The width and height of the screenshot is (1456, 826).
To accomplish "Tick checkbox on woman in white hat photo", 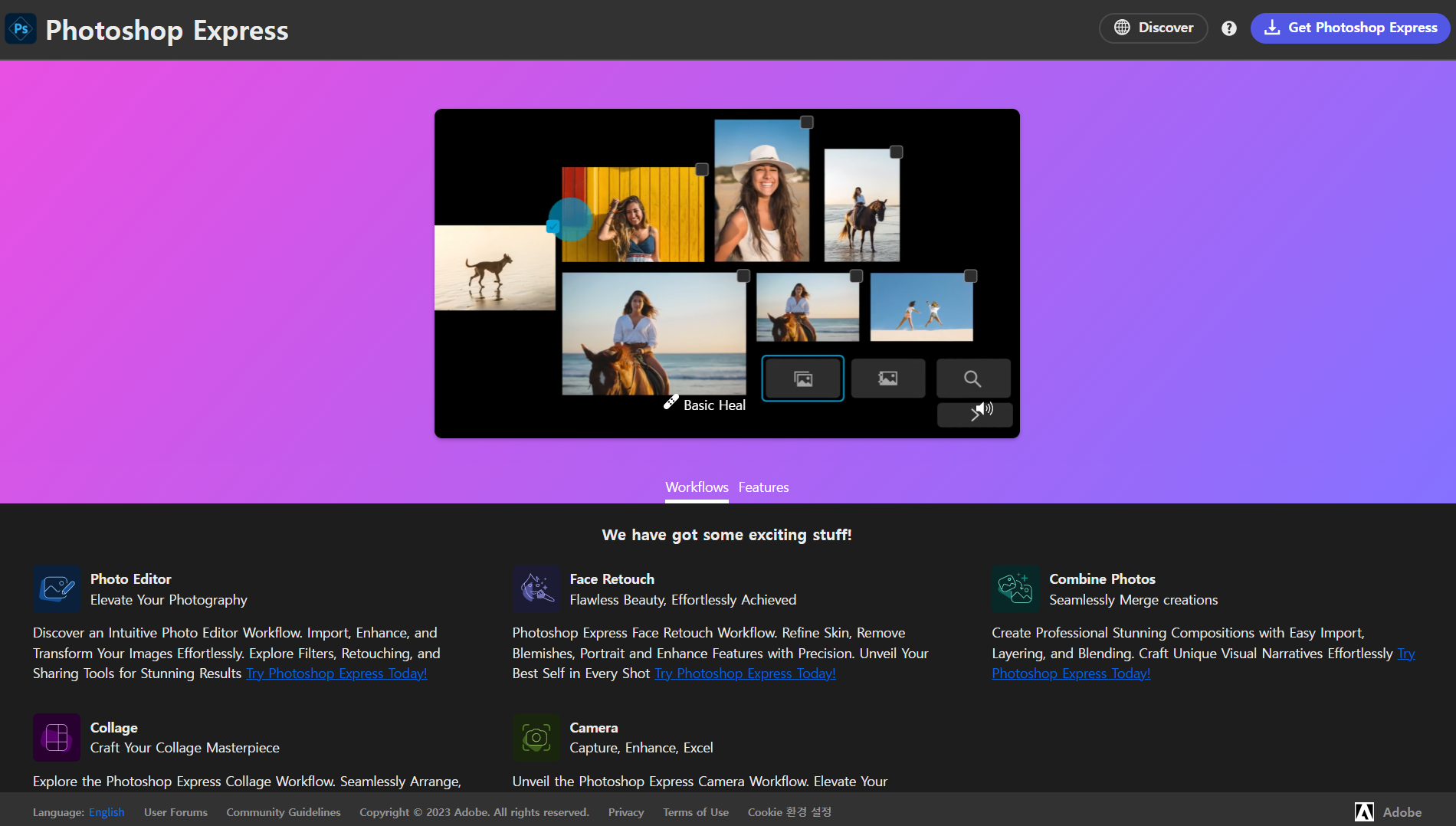I will coord(807,122).
